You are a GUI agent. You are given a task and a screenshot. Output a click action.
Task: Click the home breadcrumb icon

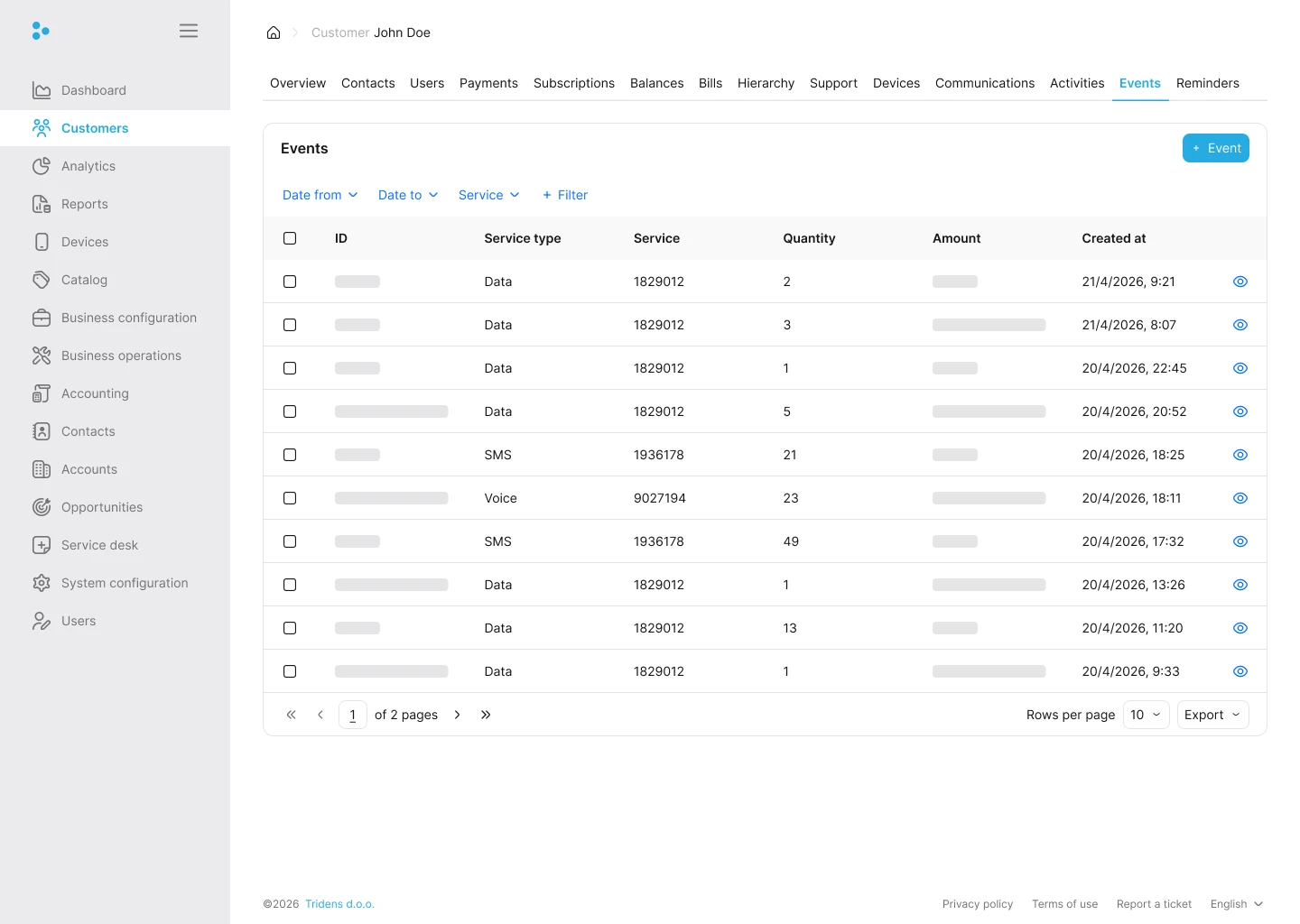pyautogui.click(x=274, y=32)
